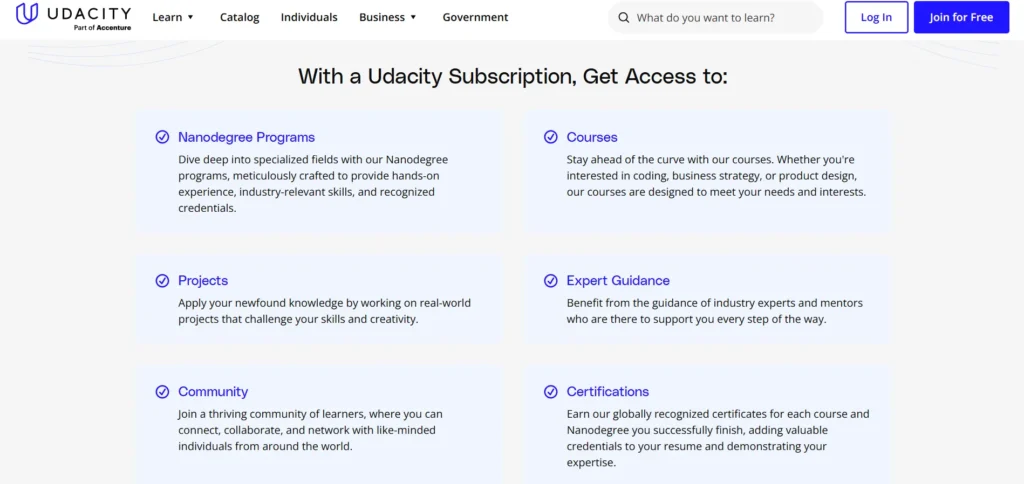The image size is (1024, 484).
Task: Click the Community heading text
Action: (213, 392)
